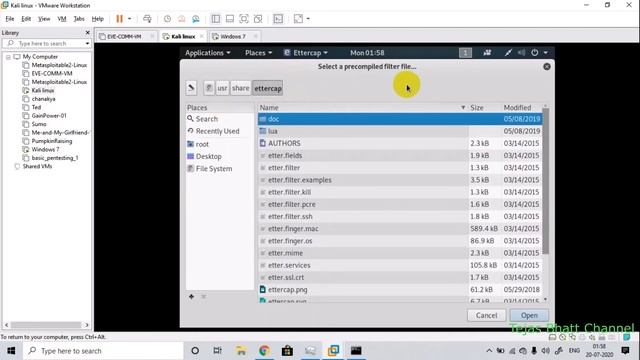Open the VM menu

pyautogui.click(x=62, y=19)
